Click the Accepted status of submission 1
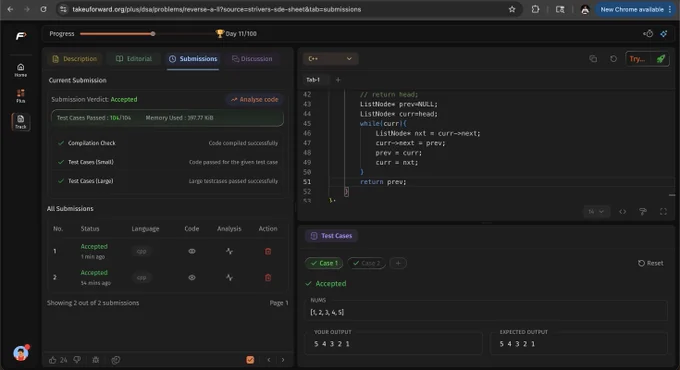This screenshot has height=370, width=680. tap(94, 246)
